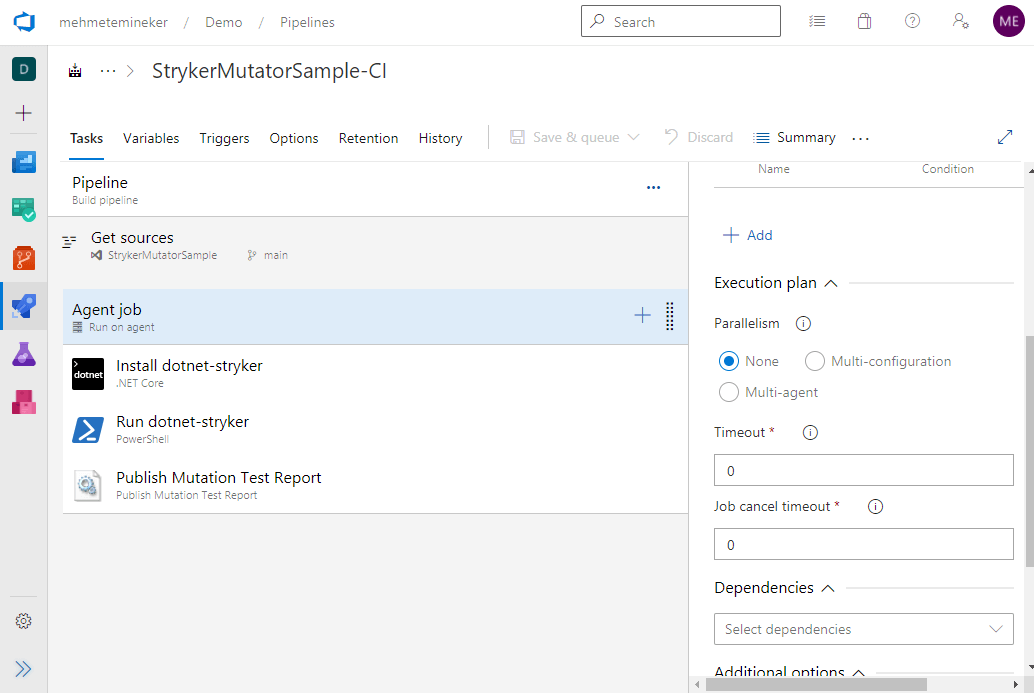Open the Repos hub icon
The width and height of the screenshot is (1034, 693).
pyautogui.click(x=24, y=258)
